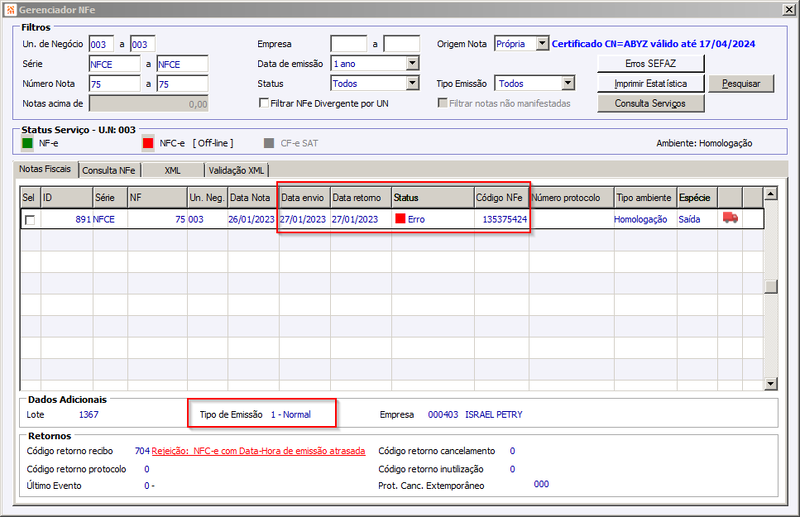
Task: Click the second Série input field
Action: pyautogui.click(x=182, y=64)
